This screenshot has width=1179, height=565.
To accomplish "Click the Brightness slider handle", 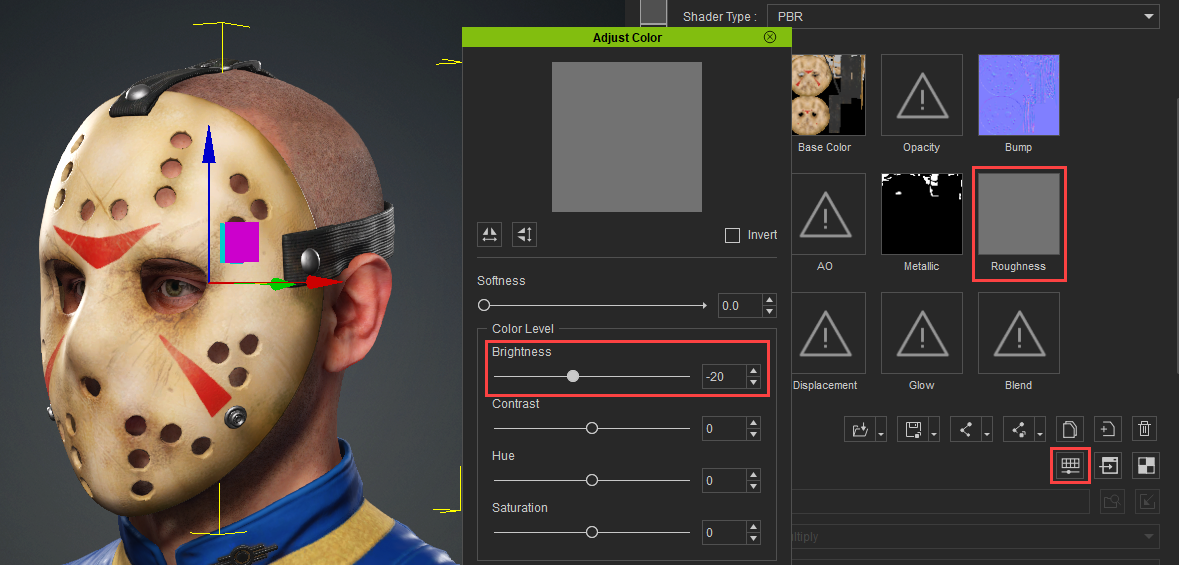I will coord(573,376).
